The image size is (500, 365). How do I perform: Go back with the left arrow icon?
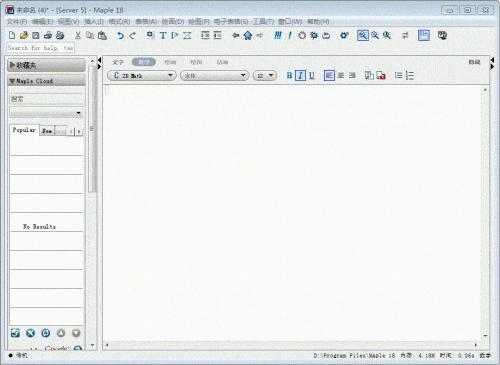(x=236, y=35)
